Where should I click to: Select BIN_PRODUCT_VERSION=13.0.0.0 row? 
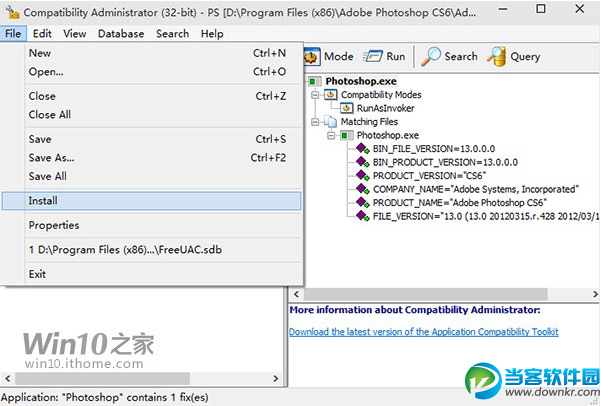click(x=445, y=162)
